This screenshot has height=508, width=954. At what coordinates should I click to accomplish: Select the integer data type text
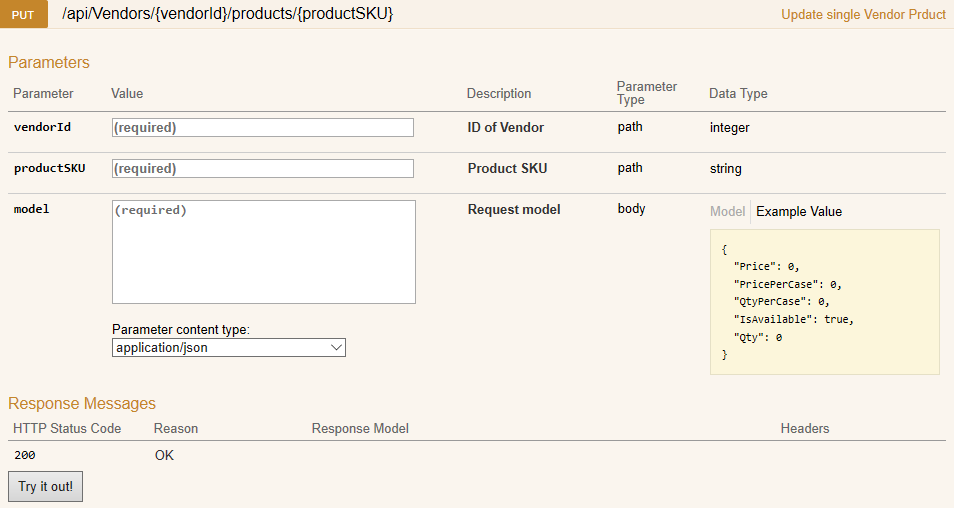[729, 128]
